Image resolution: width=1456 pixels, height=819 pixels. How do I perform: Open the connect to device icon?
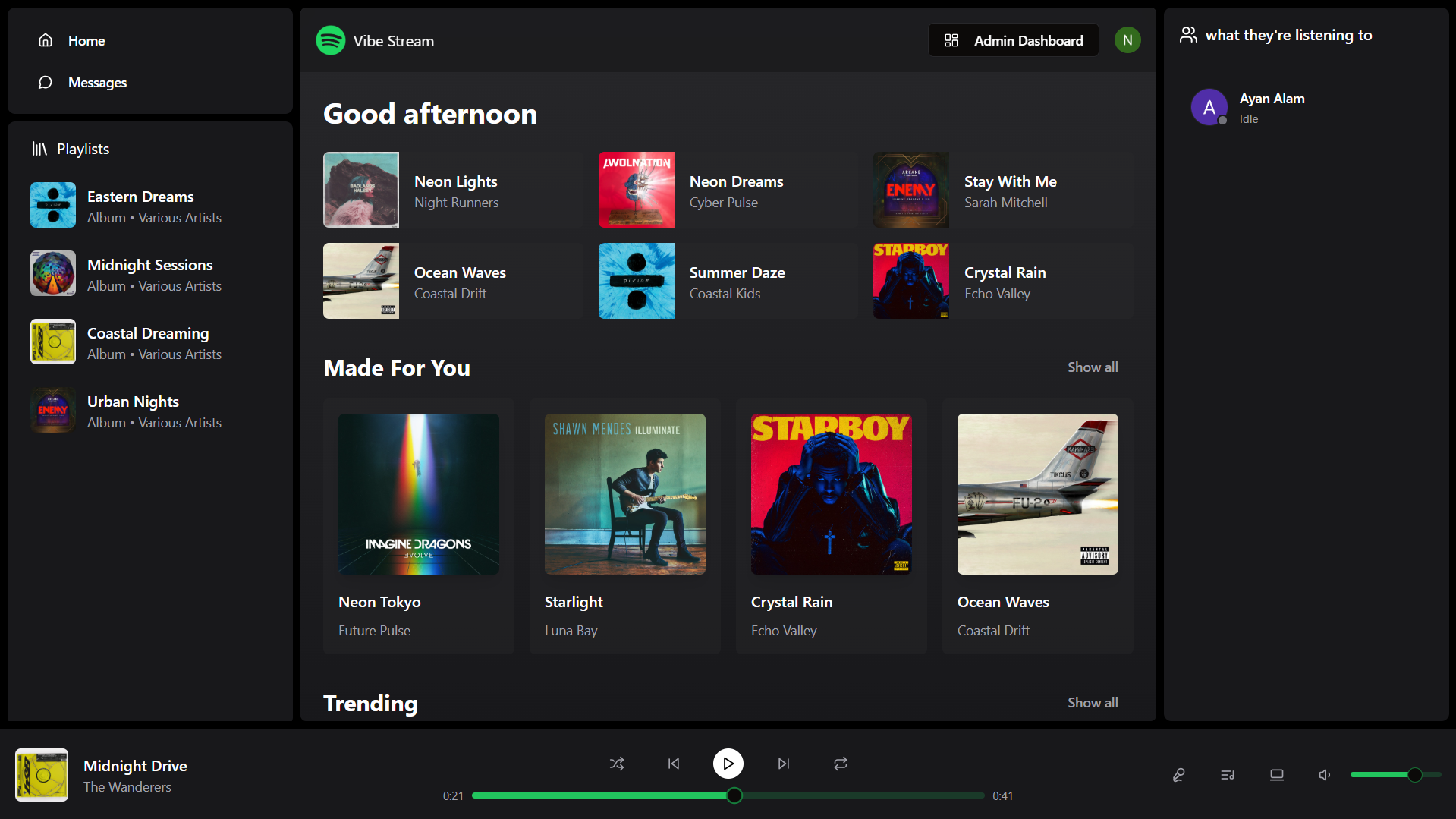coord(1277,775)
